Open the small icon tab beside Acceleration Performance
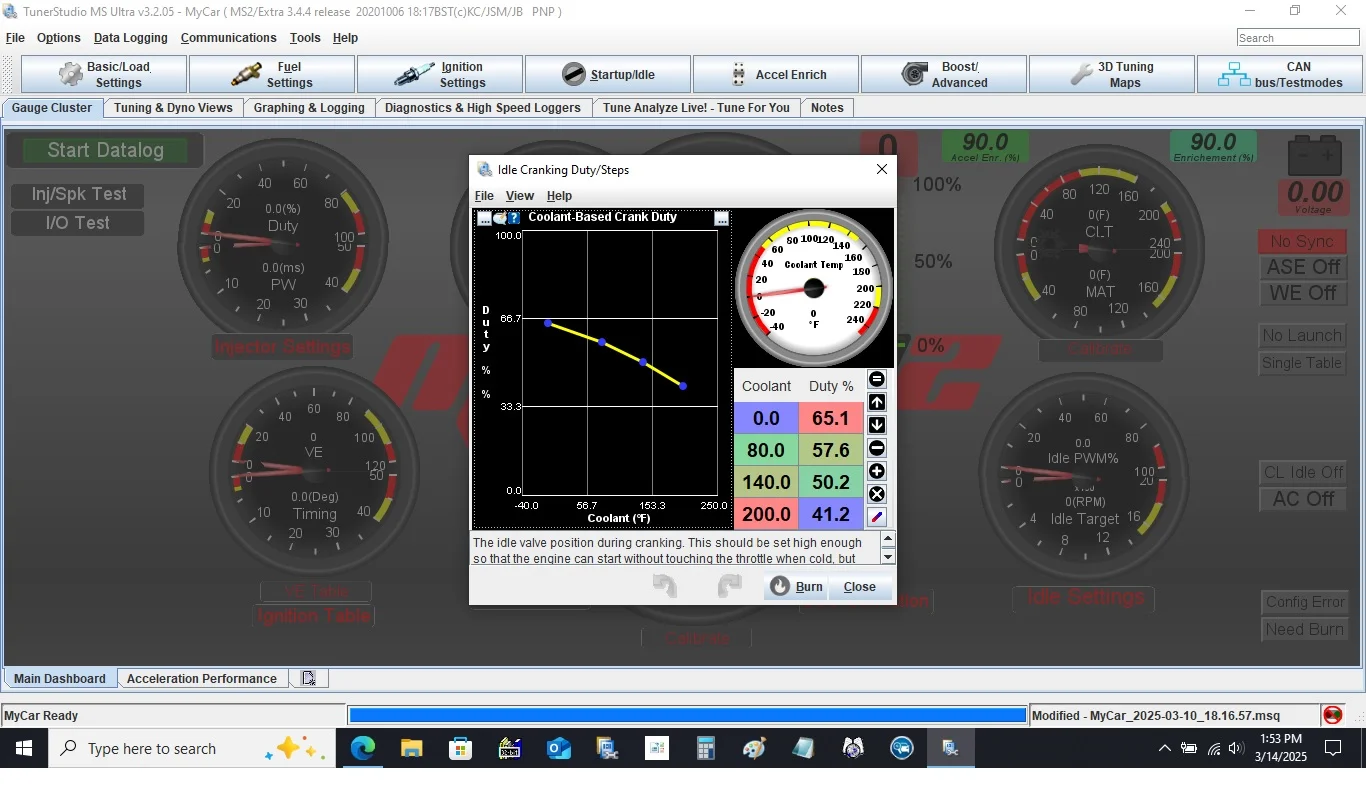 [308, 678]
